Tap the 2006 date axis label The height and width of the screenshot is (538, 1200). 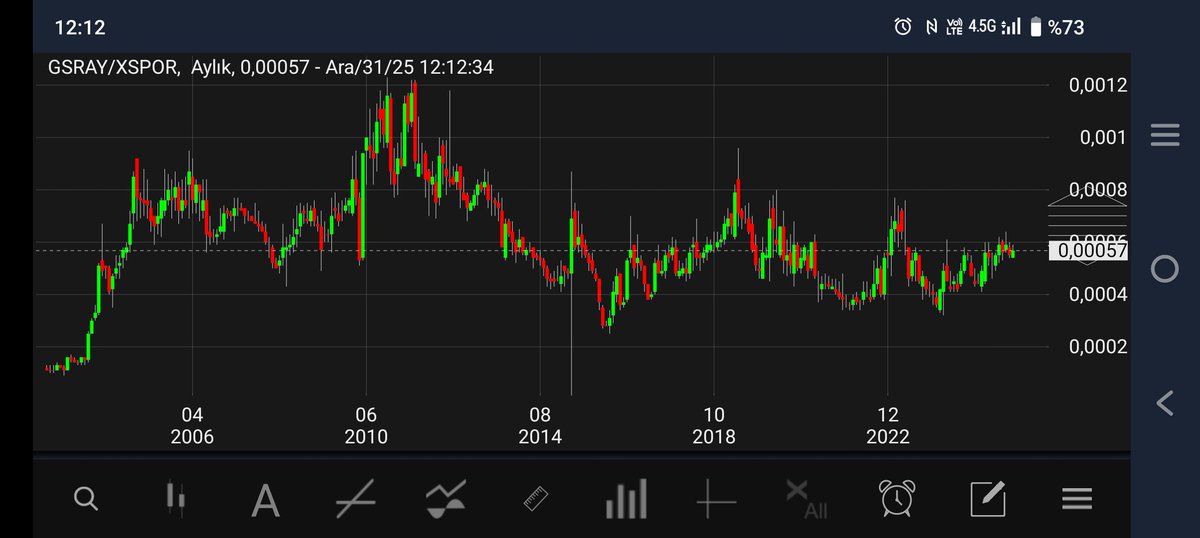192,437
